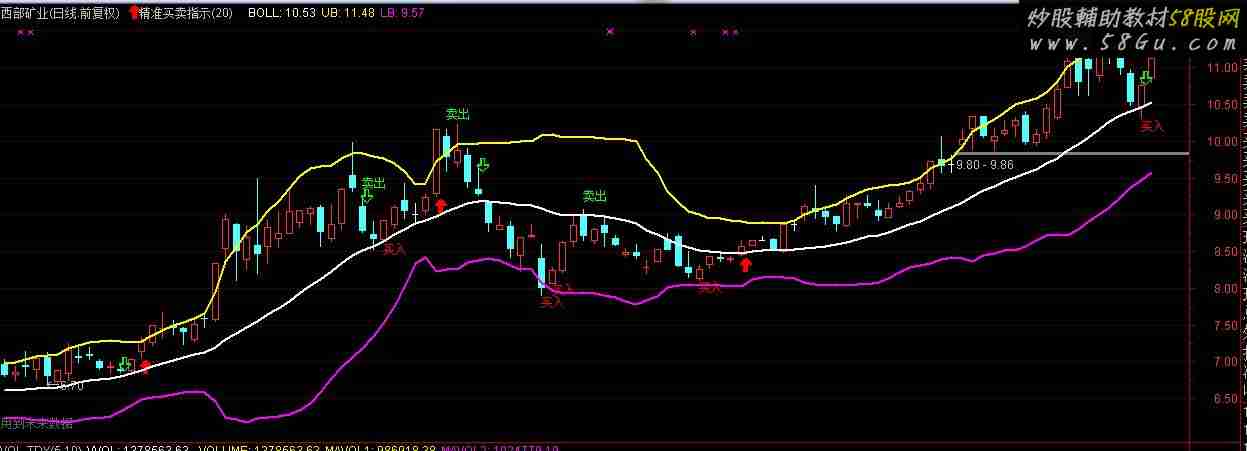Click red up arrow just left of the highest 卖出 peak

(440, 205)
